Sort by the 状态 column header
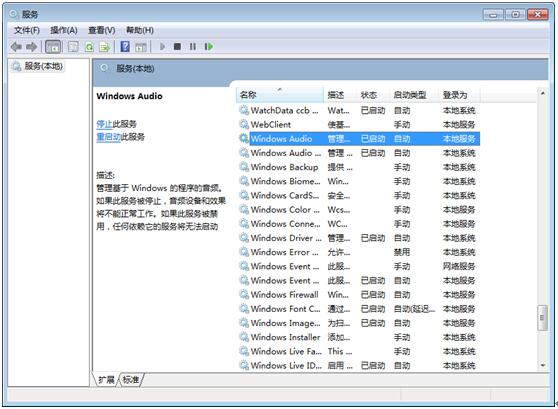 click(x=373, y=95)
